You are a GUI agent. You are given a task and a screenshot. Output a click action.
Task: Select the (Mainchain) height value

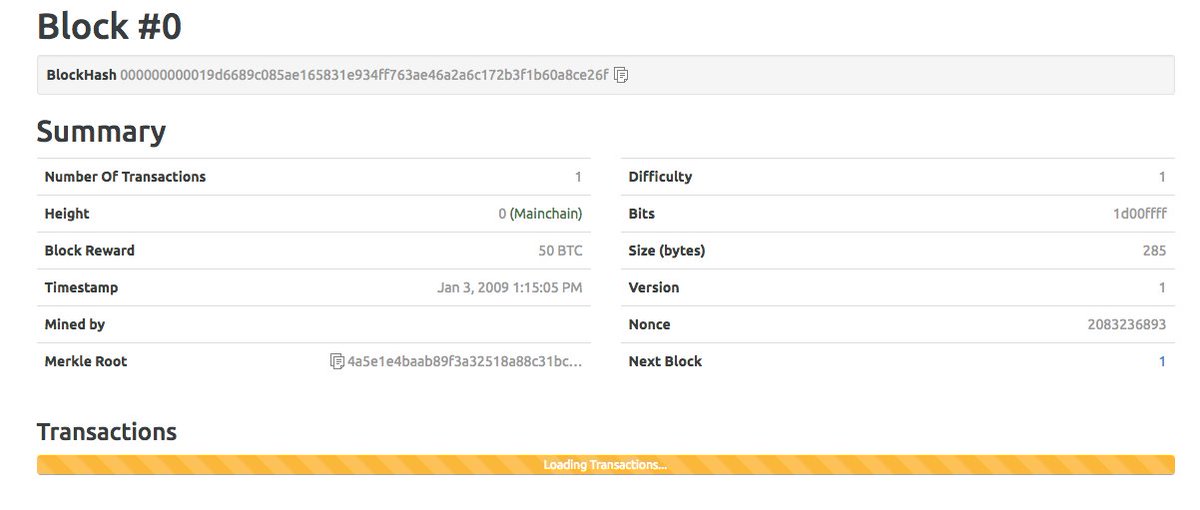[546, 214]
